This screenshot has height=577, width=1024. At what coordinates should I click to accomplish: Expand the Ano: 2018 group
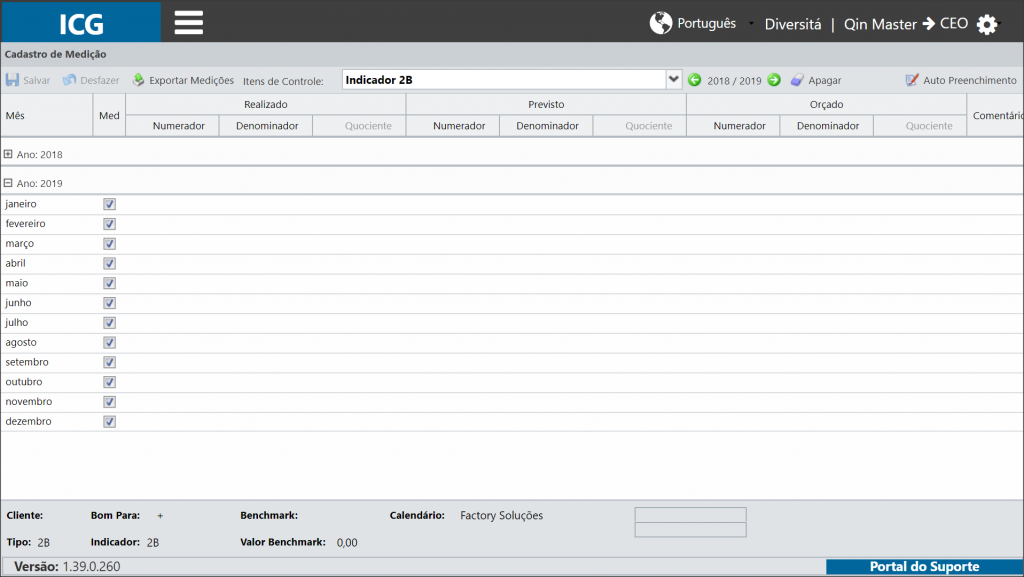point(8,154)
